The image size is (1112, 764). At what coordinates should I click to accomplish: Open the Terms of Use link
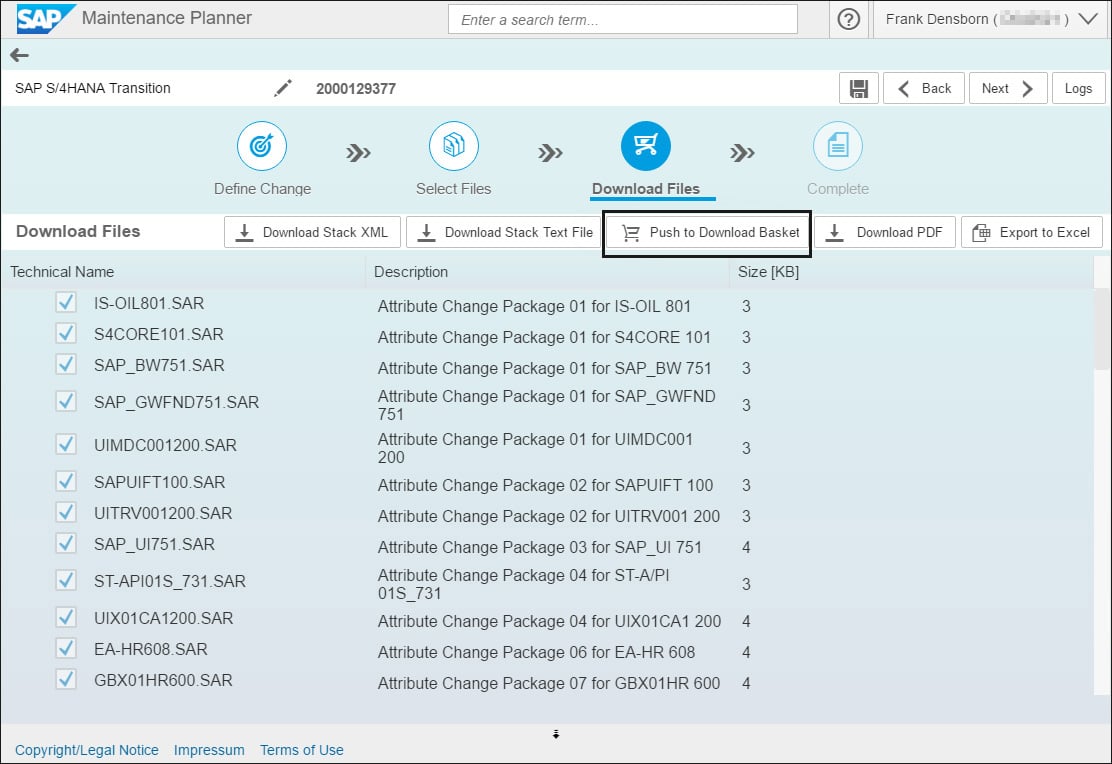tap(301, 750)
